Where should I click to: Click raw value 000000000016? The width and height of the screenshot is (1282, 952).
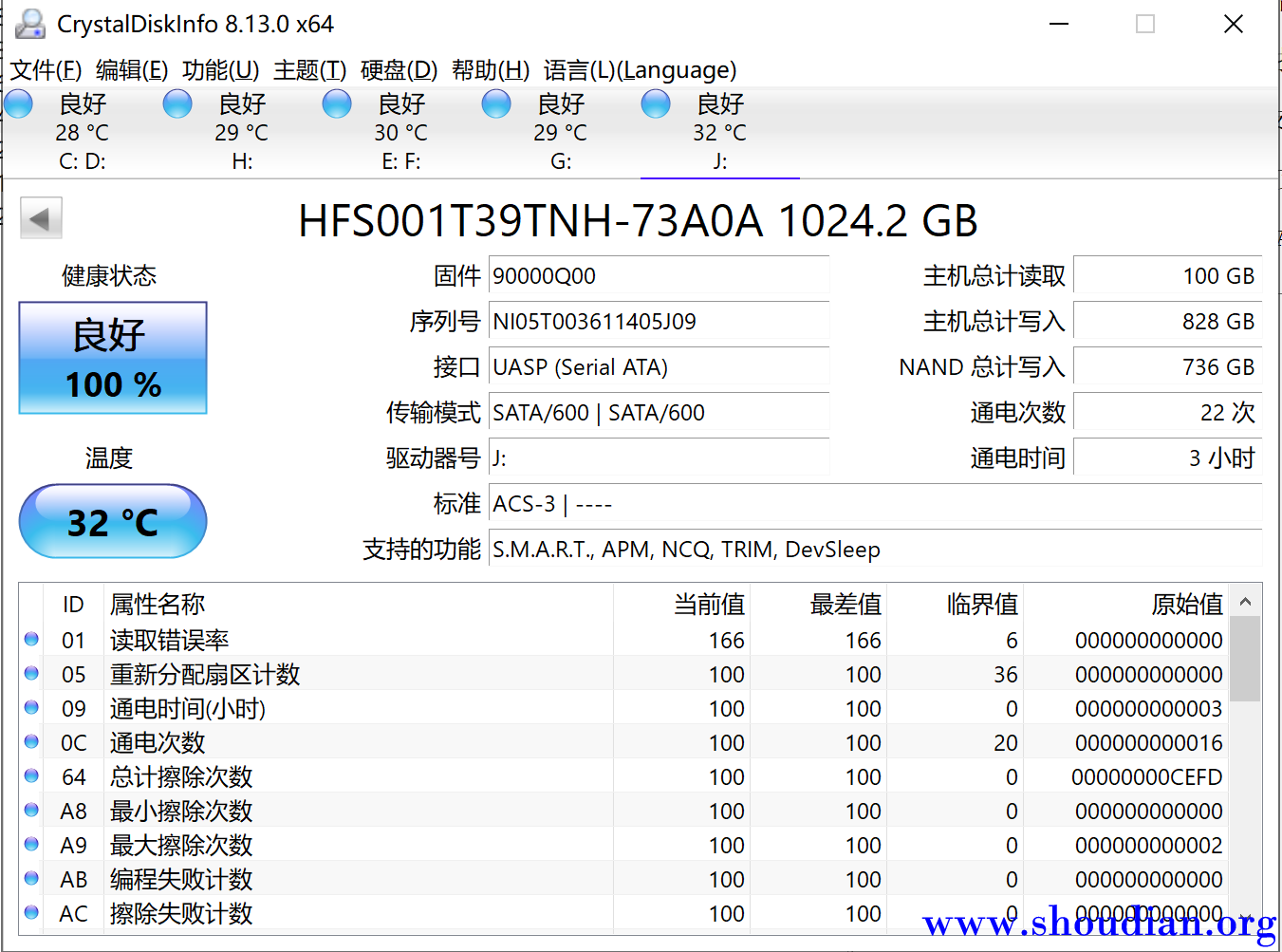1148,742
